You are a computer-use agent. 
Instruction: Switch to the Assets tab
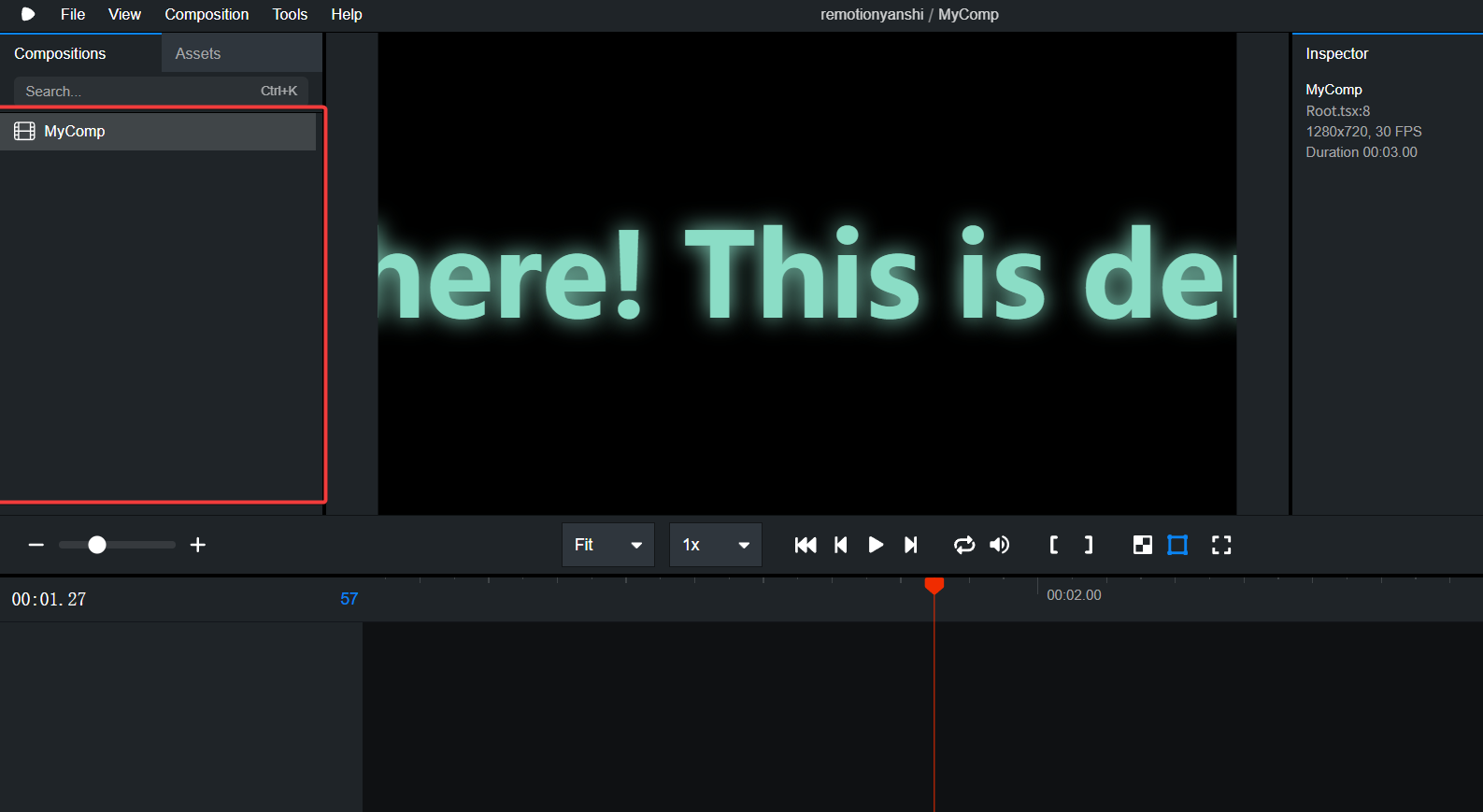coord(198,53)
